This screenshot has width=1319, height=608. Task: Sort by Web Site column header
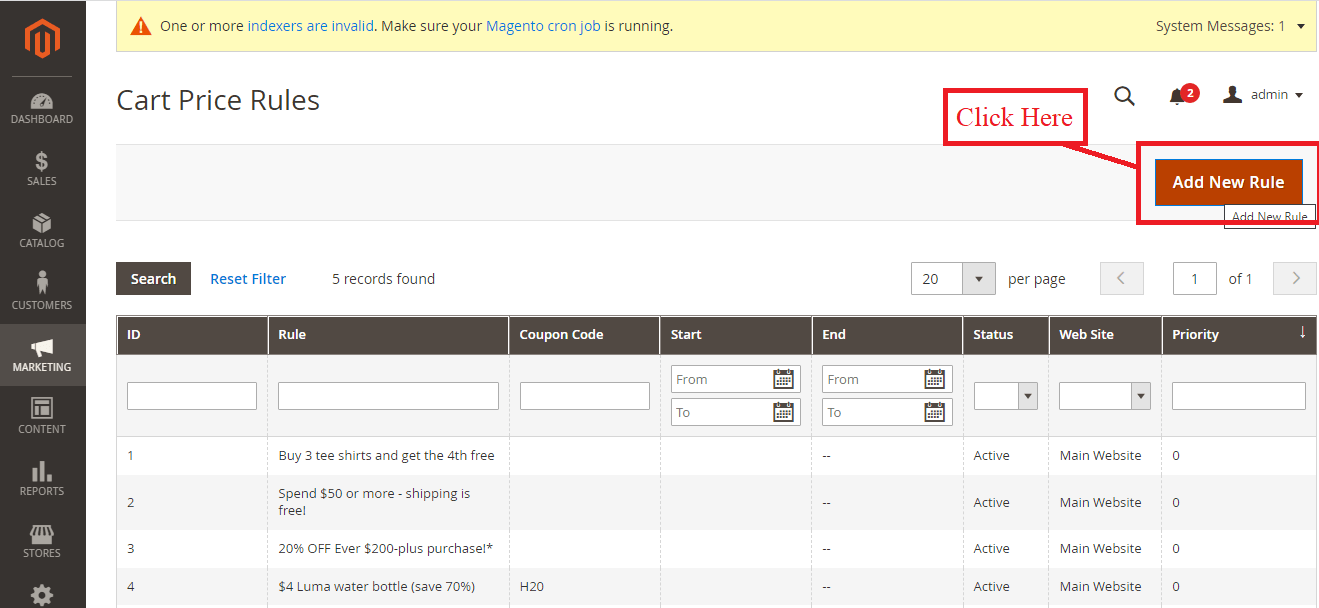[x=1105, y=335]
